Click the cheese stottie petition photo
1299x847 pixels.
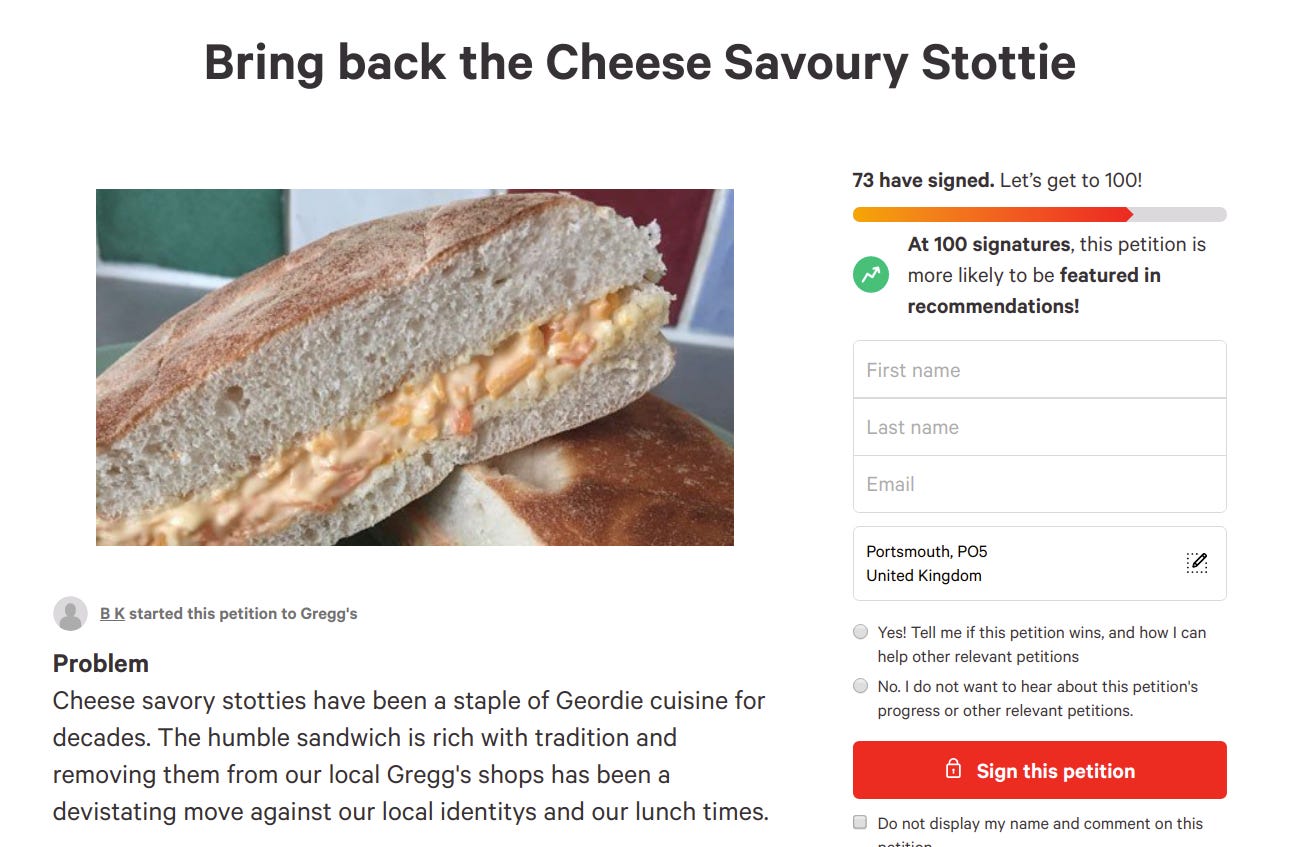414,366
